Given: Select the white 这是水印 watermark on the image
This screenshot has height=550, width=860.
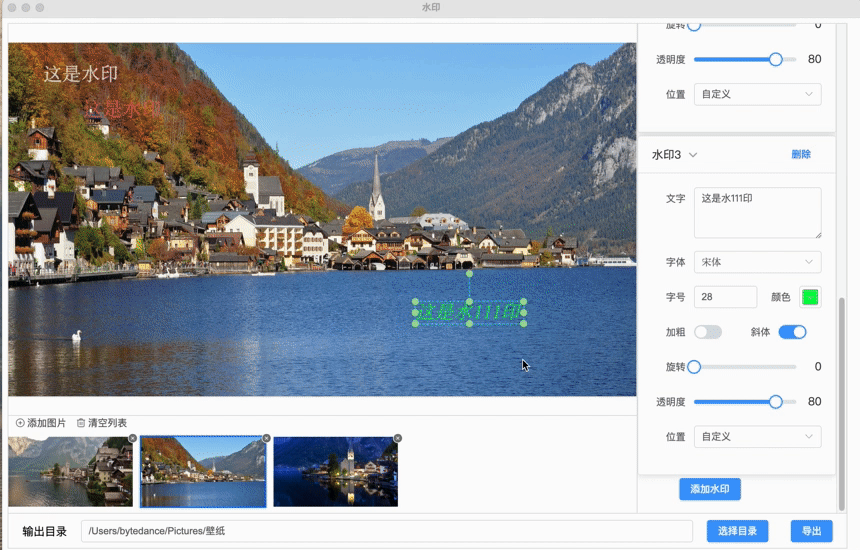Looking at the screenshot, I should (81, 74).
